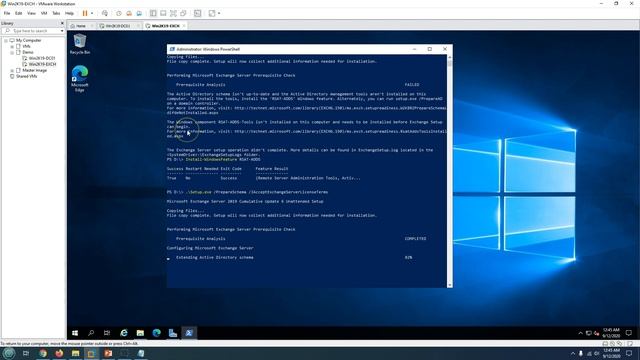Screen dimensions: 640x360
Task: Click the Send Ctrl+Alt+Del toolbar icon
Action: (105, 13)
